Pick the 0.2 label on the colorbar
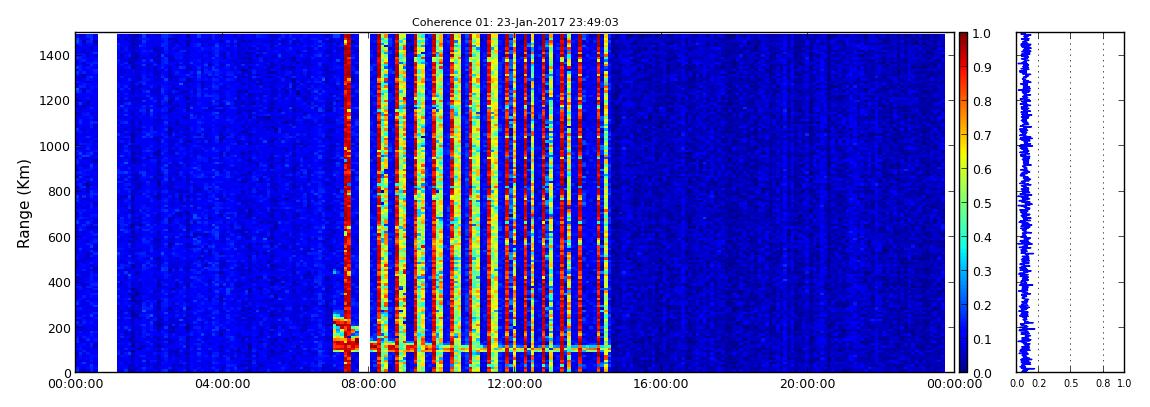 tap(982, 305)
